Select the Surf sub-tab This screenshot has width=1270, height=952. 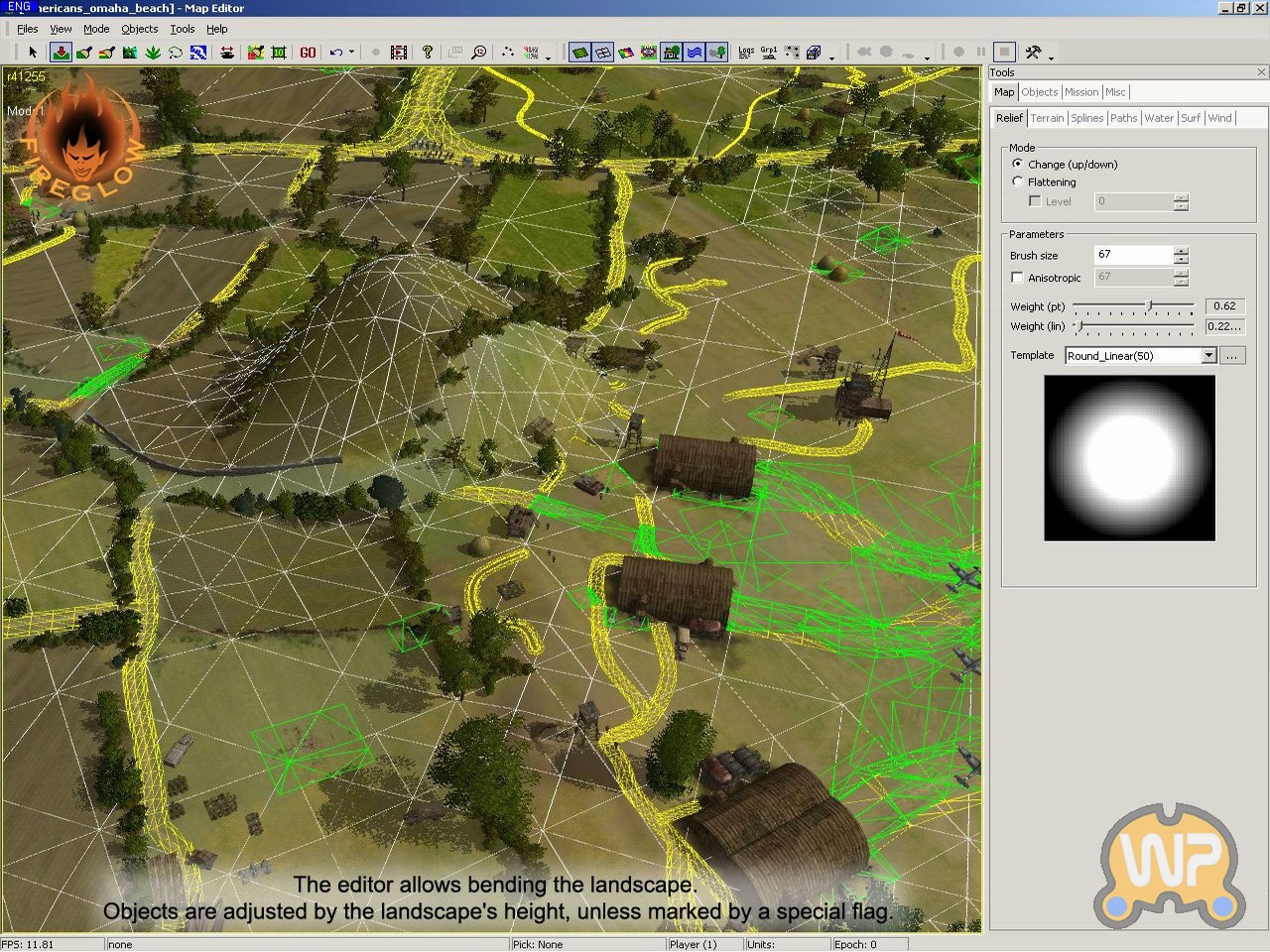[1191, 118]
